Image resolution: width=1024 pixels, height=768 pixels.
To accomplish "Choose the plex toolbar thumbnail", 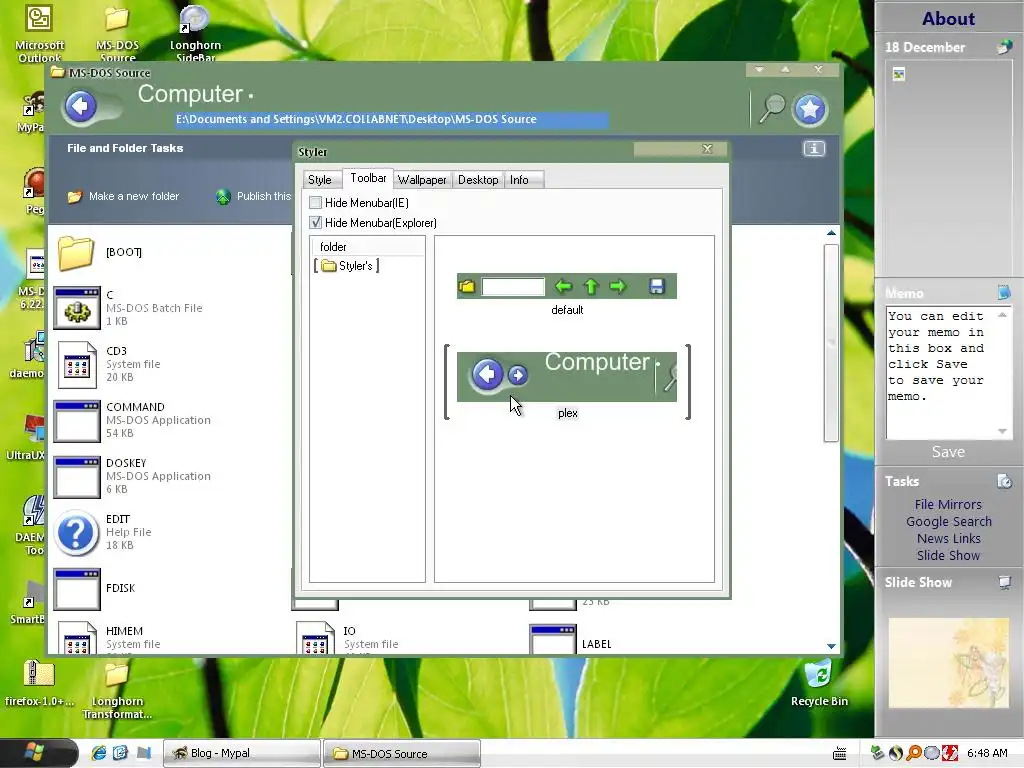I will [567, 377].
